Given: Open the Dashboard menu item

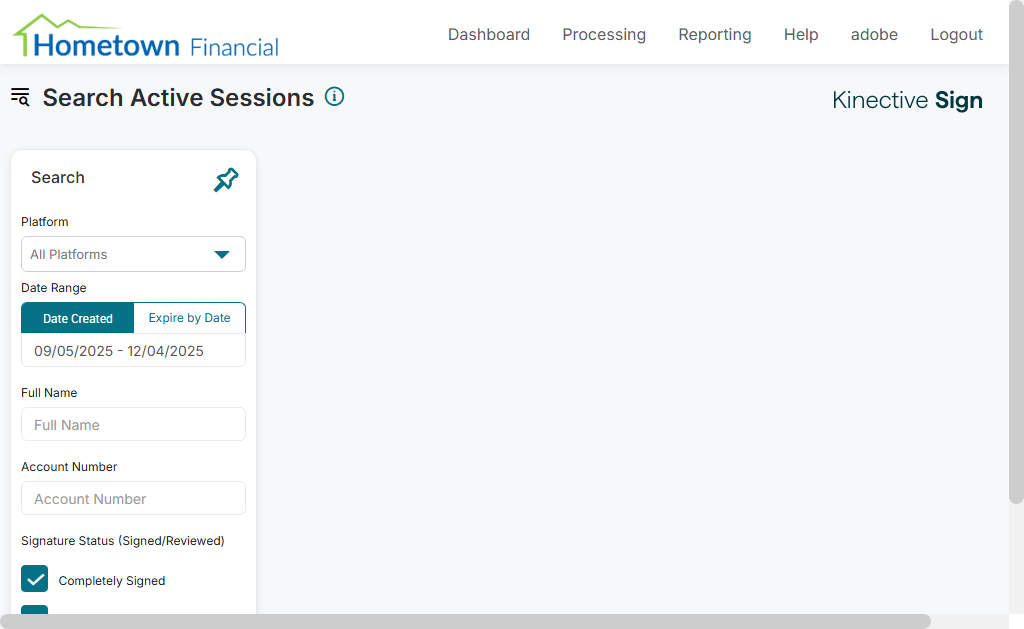Looking at the screenshot, I should (489, 35).
